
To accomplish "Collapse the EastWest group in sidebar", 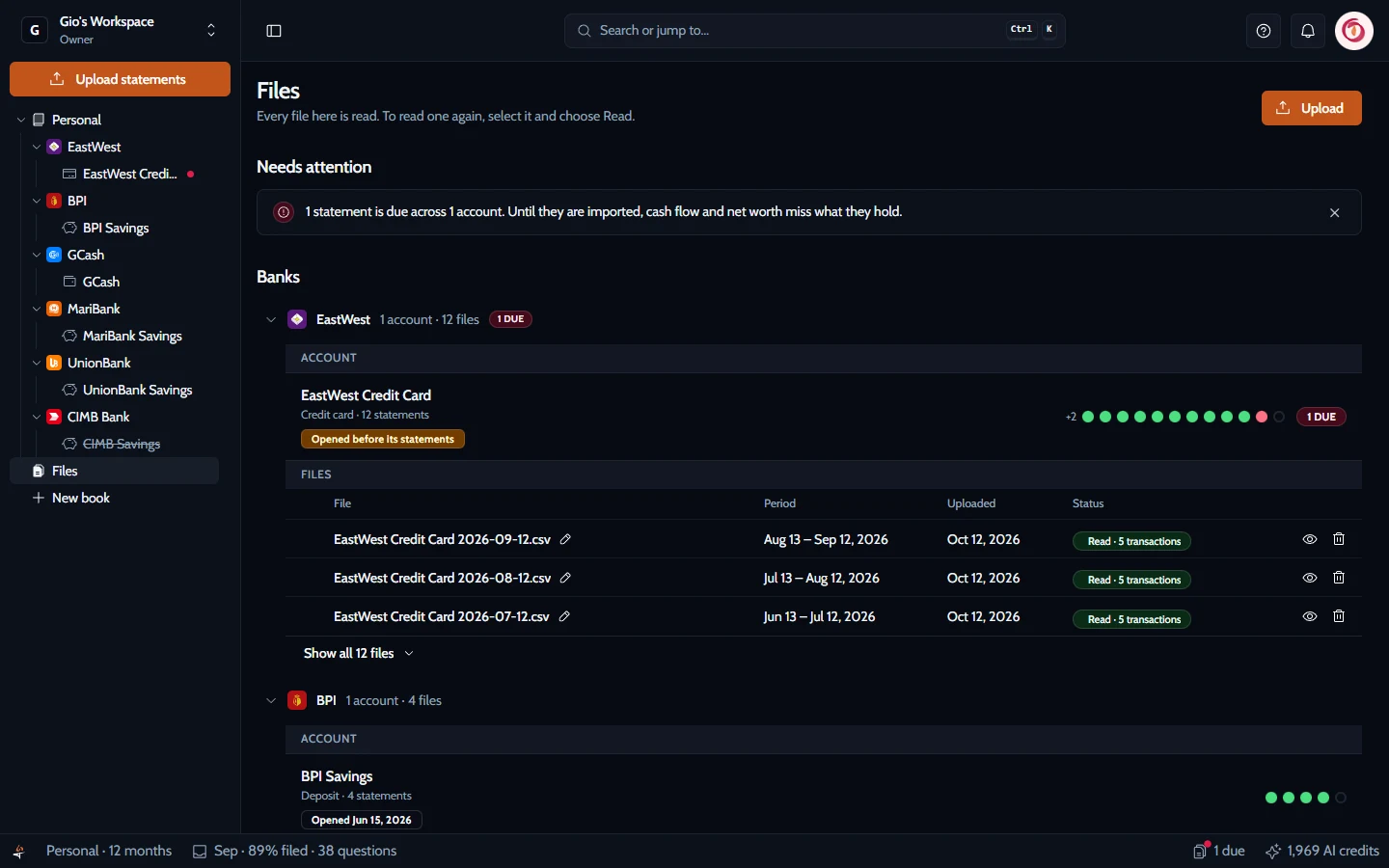I will coord(37,147).
